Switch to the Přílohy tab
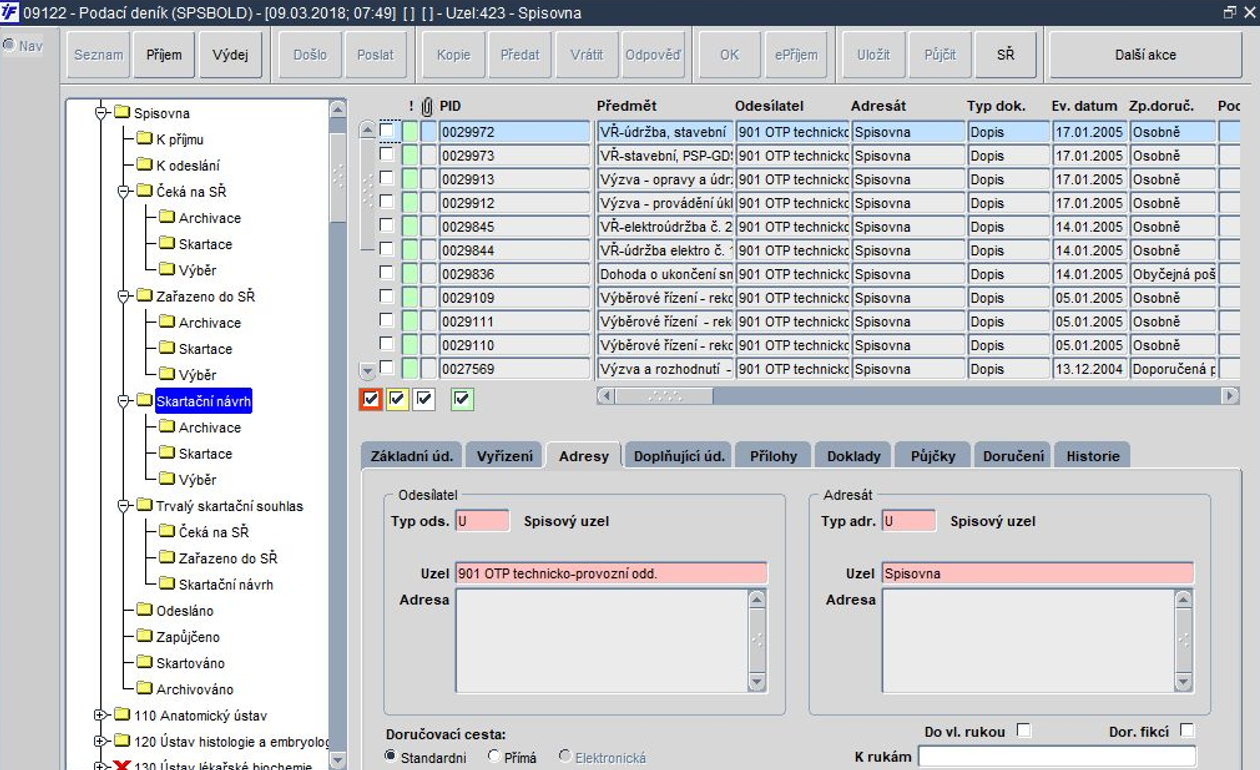Image resolution: width=1260 pixels, height=770 pixels. 774,456
